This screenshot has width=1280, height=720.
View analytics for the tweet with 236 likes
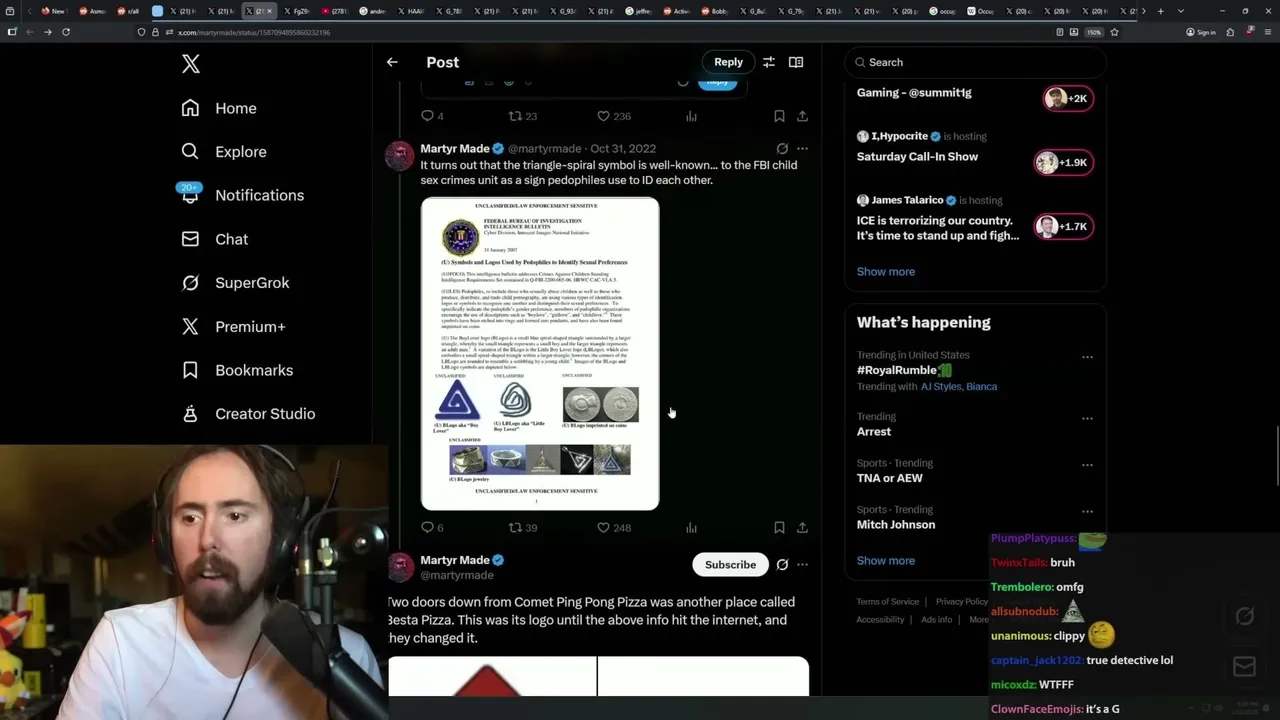coord(691,116)
